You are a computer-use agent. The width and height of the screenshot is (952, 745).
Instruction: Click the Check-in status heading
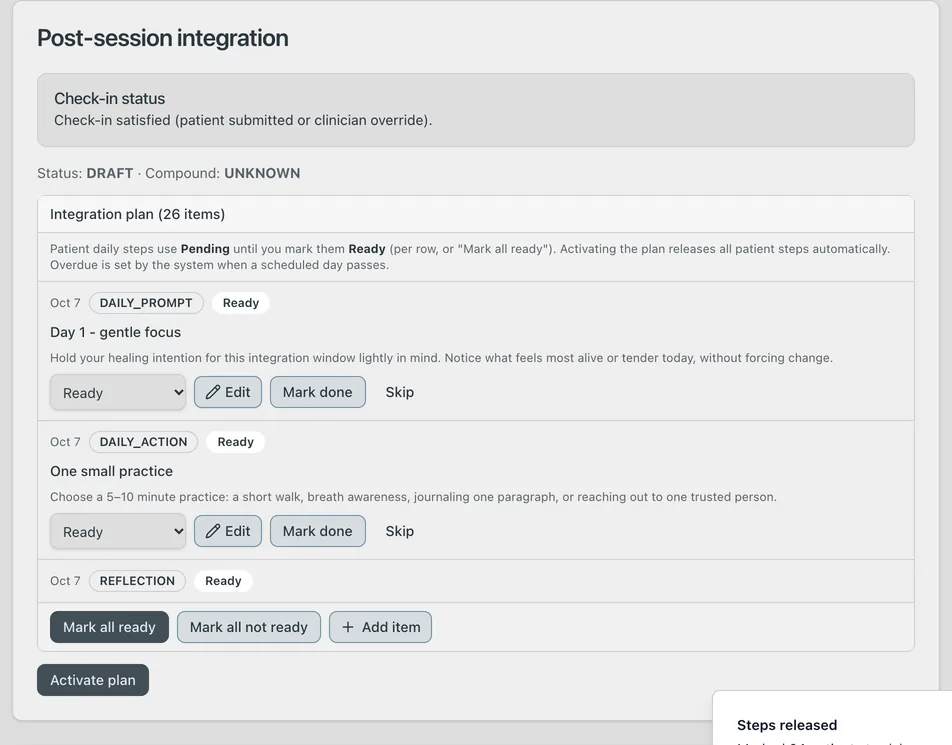point(109,98)
